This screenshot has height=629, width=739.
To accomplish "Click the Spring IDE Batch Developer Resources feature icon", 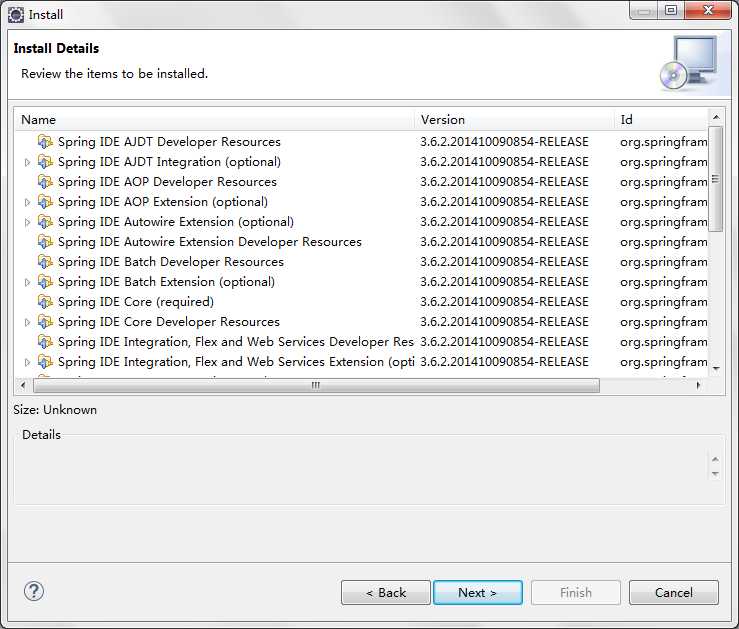I will [45, 261].
